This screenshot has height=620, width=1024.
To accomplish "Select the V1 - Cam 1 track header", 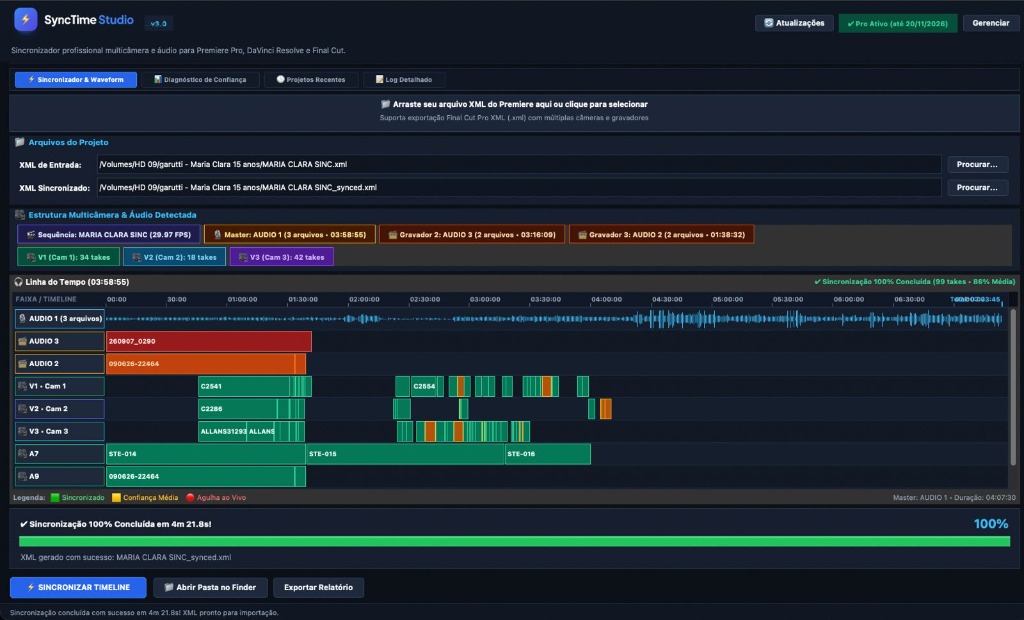I will tap(59, 386).
